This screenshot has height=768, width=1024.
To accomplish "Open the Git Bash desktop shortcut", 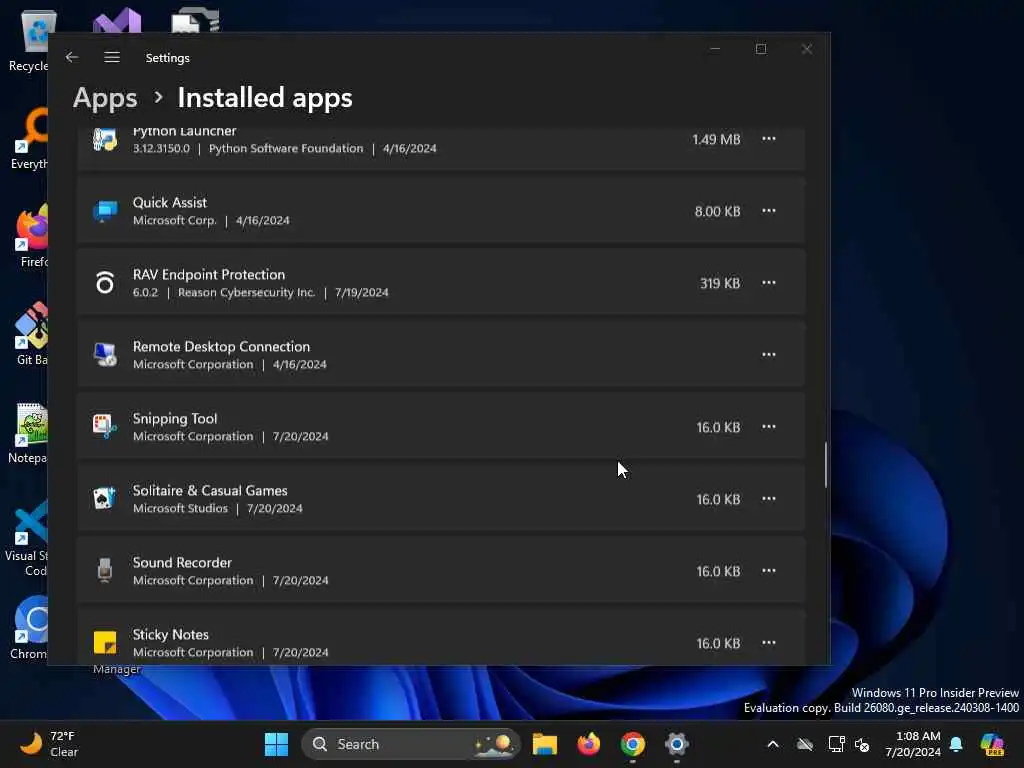I will (31, 333).
